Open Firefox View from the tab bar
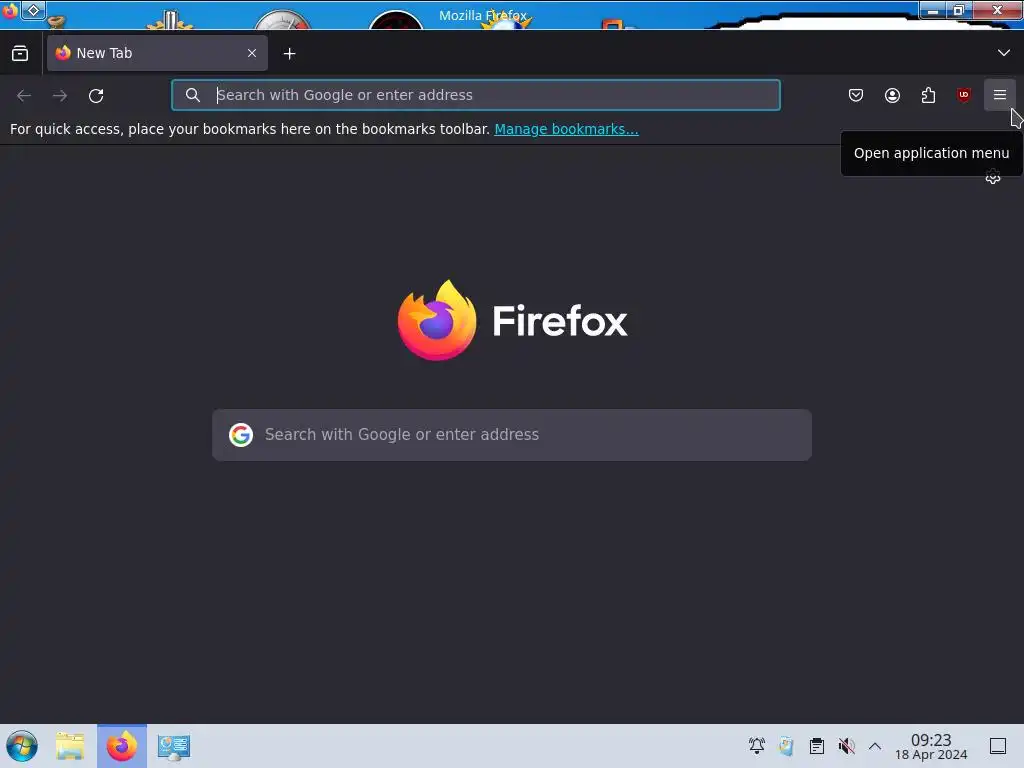This screenshot has height=768, width=1024. click(20, 54)
